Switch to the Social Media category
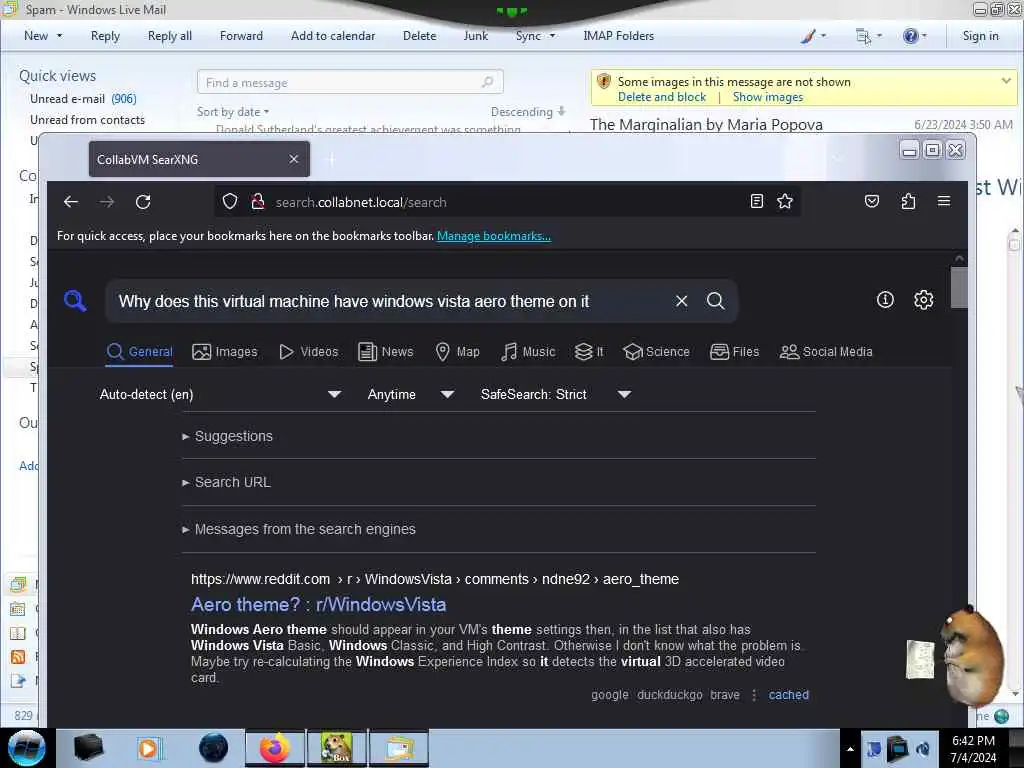This screenshot has height=768, width=1024. click(x=826, y=352)
